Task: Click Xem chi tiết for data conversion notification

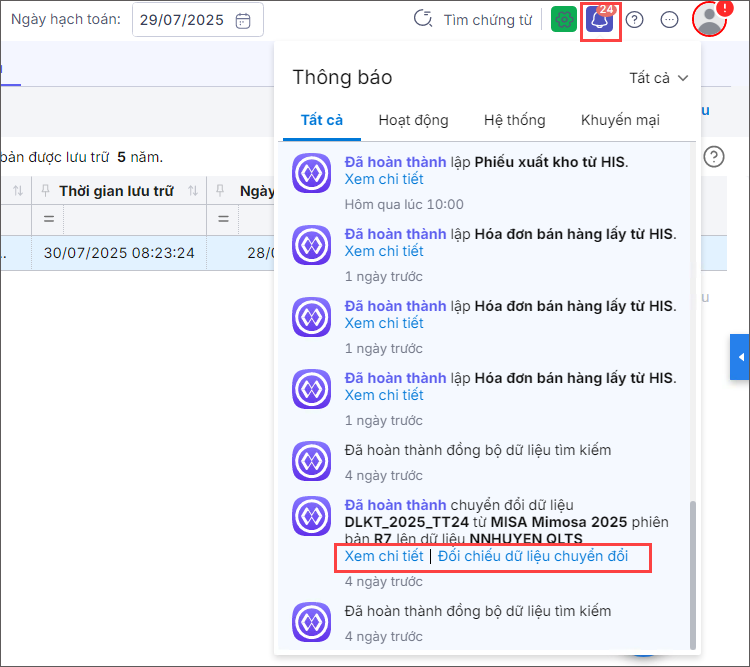Action: (384, 556)
